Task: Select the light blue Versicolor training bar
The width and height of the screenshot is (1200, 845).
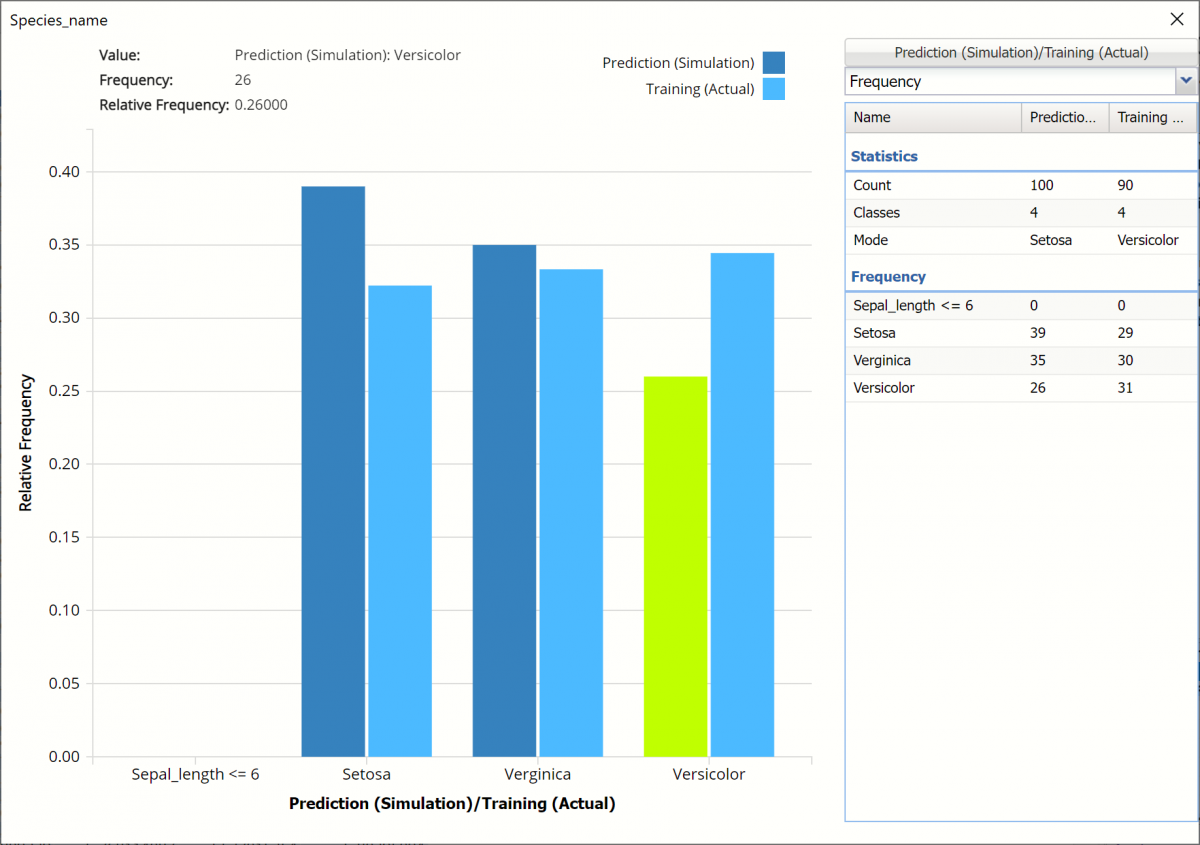Action: [x=742, y=505]
